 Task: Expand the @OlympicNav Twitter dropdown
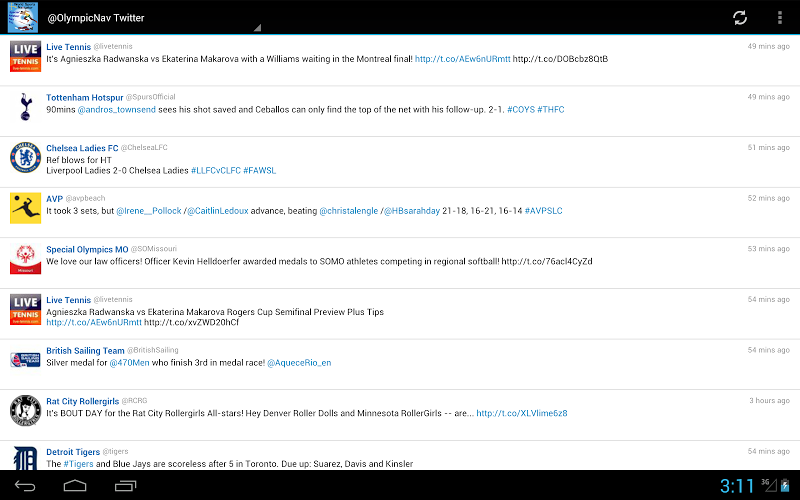click(150, 19)
